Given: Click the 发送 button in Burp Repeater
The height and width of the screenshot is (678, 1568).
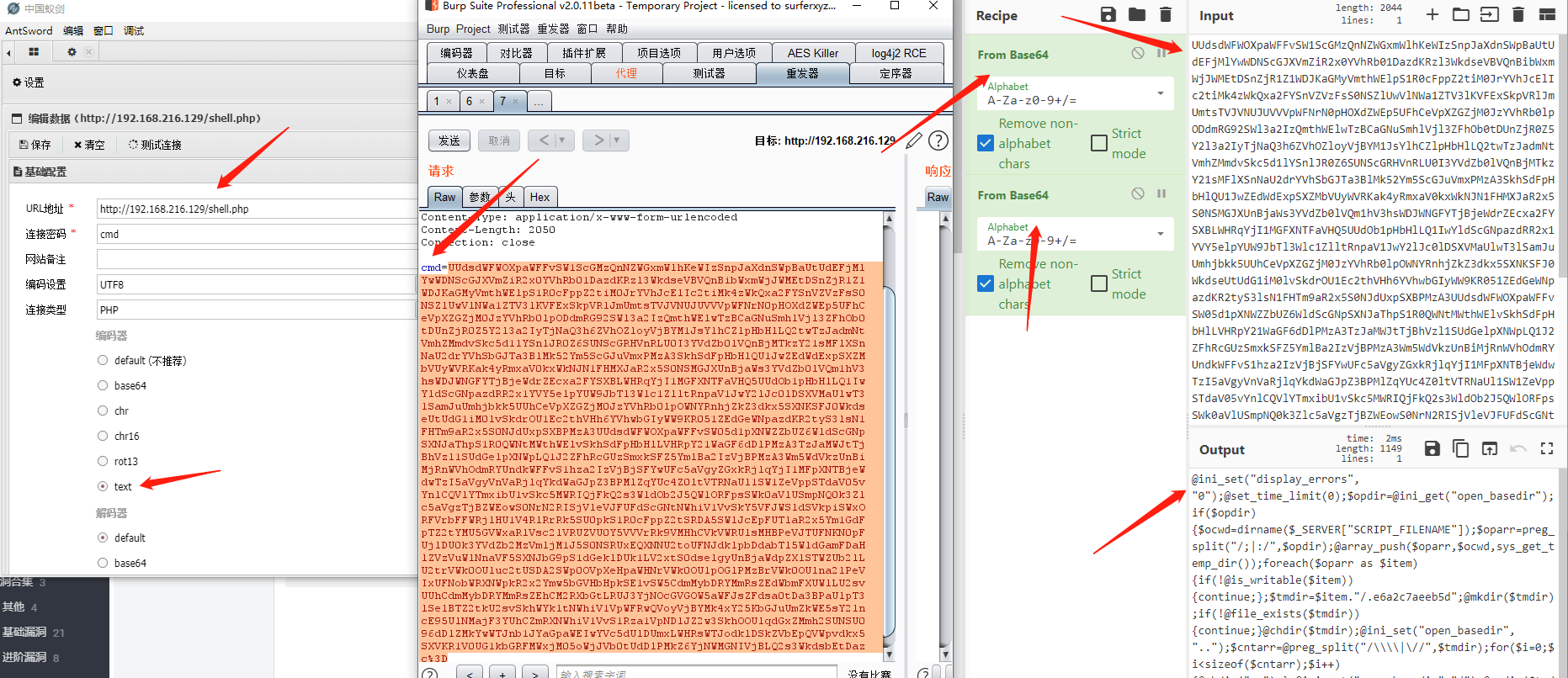Looking at the screenshot, I should click(x=449, y=140).
